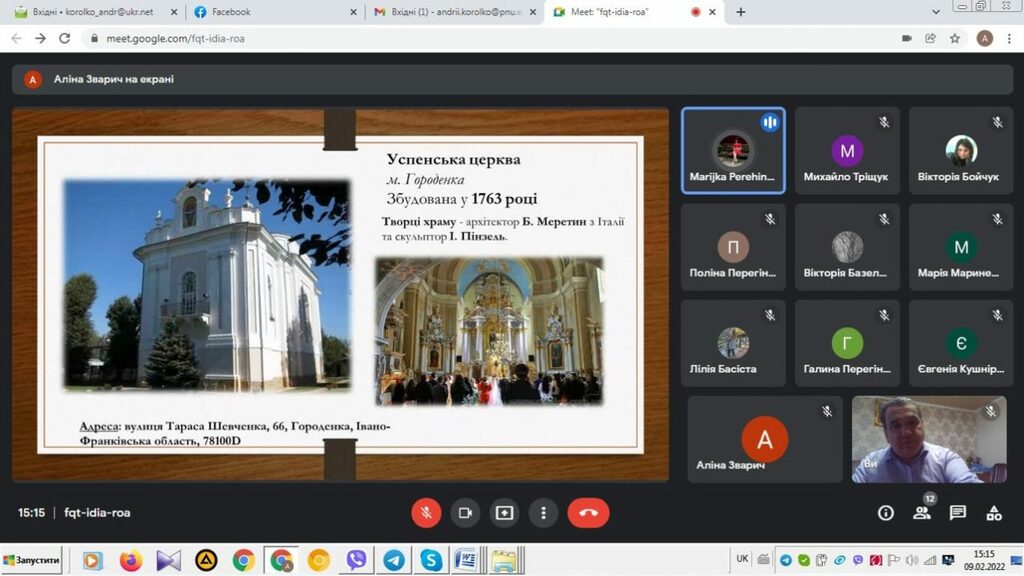Click the address bar with meet.google.com URL
Viewport: 1024px width, 576px height.
480,38
